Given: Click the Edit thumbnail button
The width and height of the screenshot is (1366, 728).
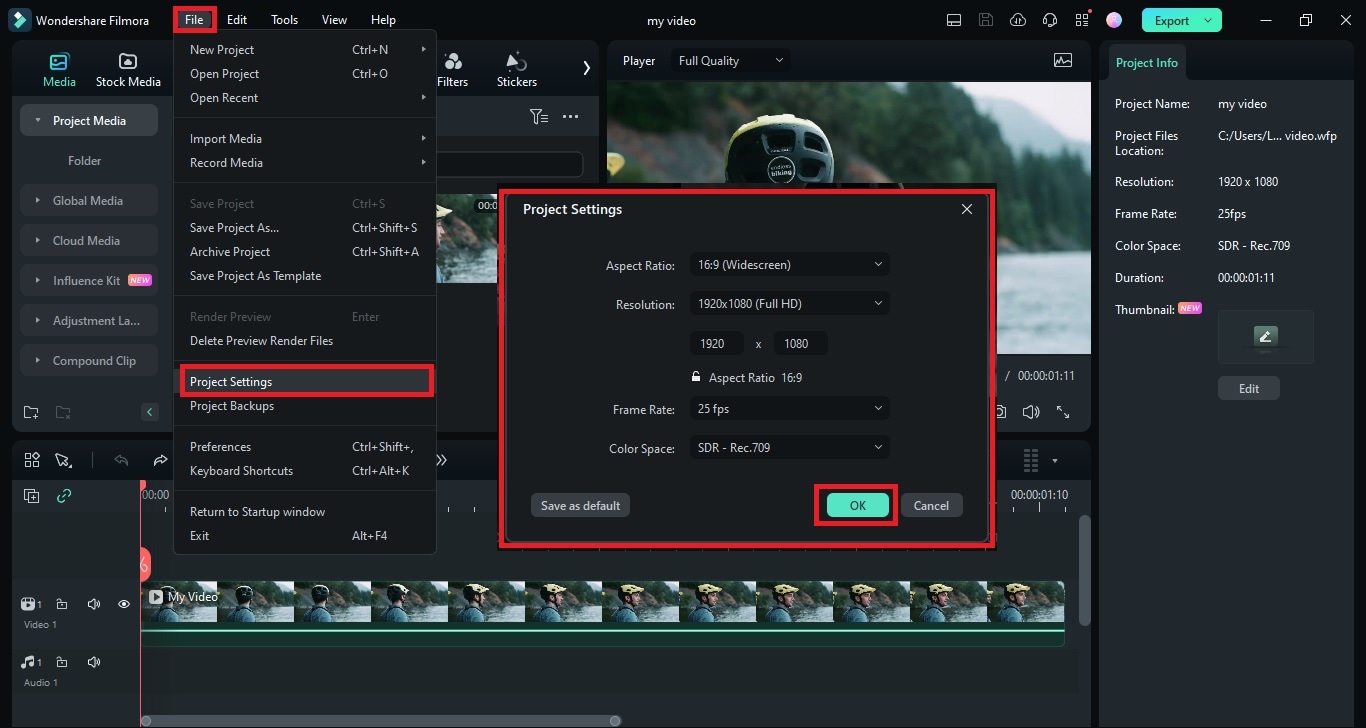Looking at the screenshot, I should click(x=1249, y=389).
